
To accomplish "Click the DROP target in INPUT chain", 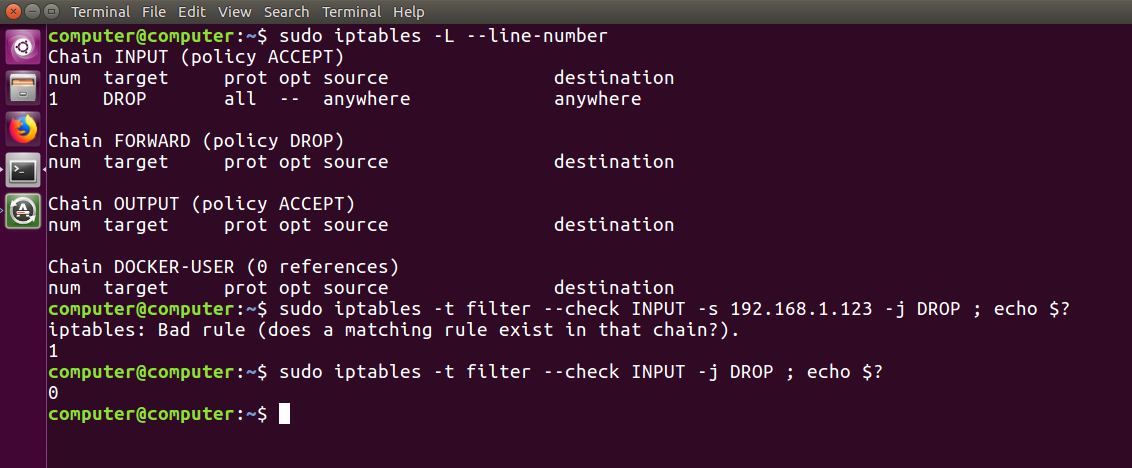I will (x=125, y=99).
